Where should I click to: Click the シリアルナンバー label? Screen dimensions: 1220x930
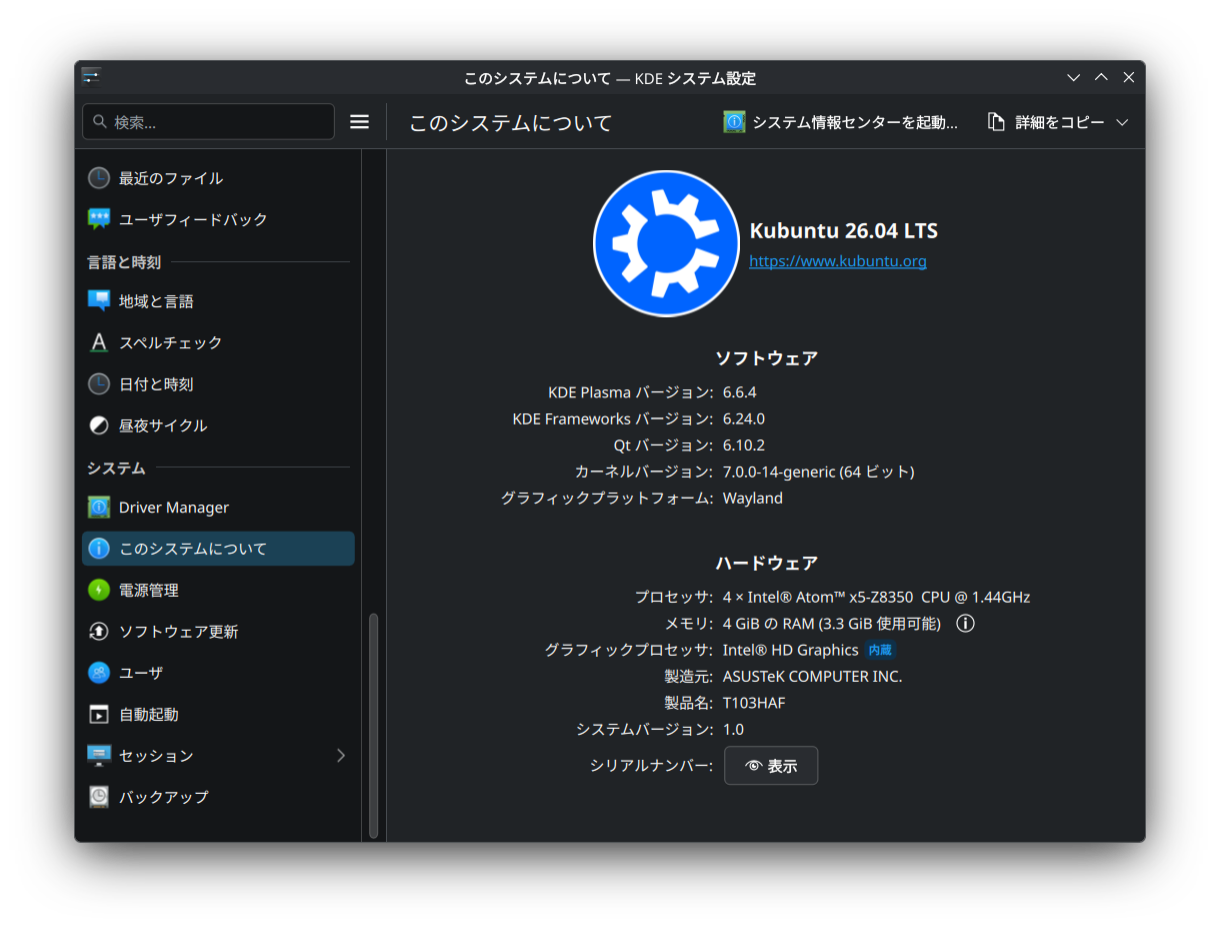pos(651,766)
